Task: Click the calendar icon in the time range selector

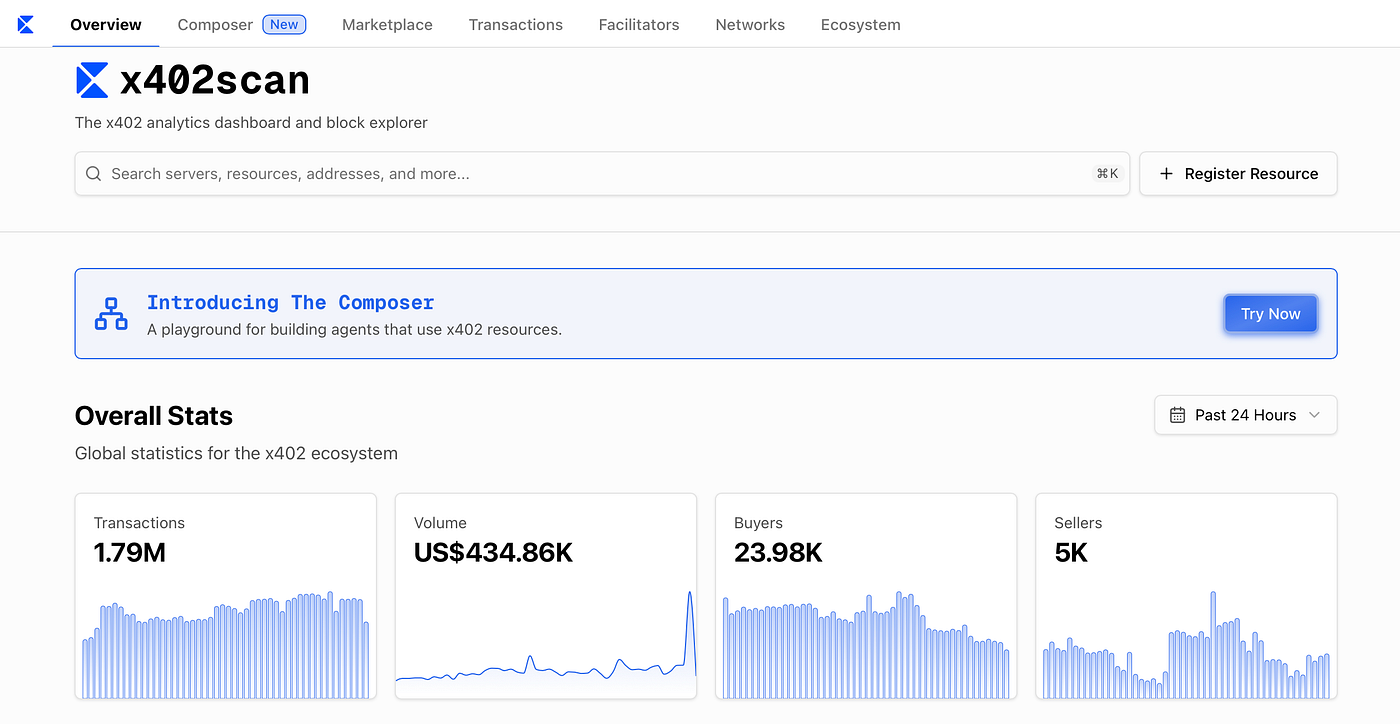Action: 1178,415
